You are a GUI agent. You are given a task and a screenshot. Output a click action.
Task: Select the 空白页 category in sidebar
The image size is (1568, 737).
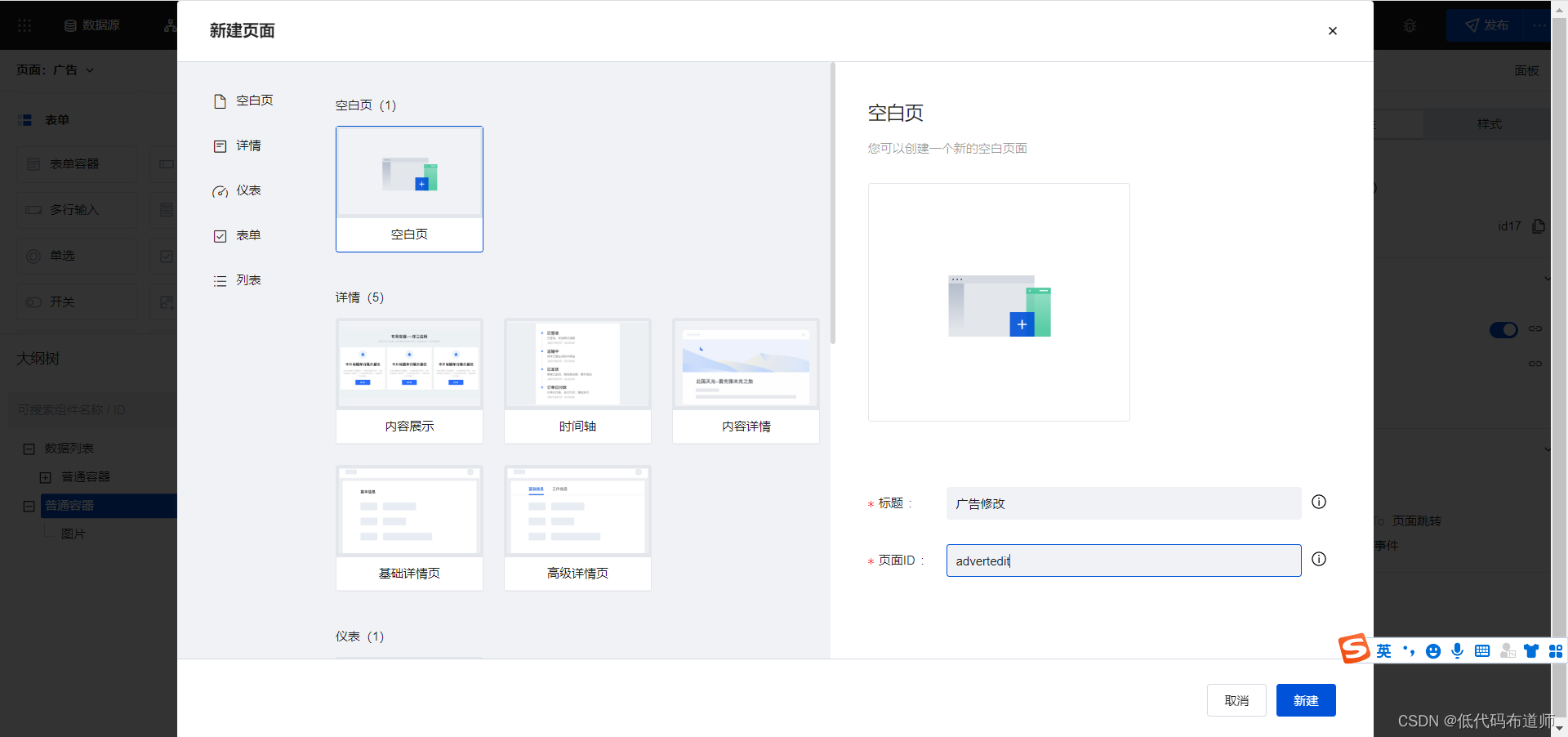(243, 100)
